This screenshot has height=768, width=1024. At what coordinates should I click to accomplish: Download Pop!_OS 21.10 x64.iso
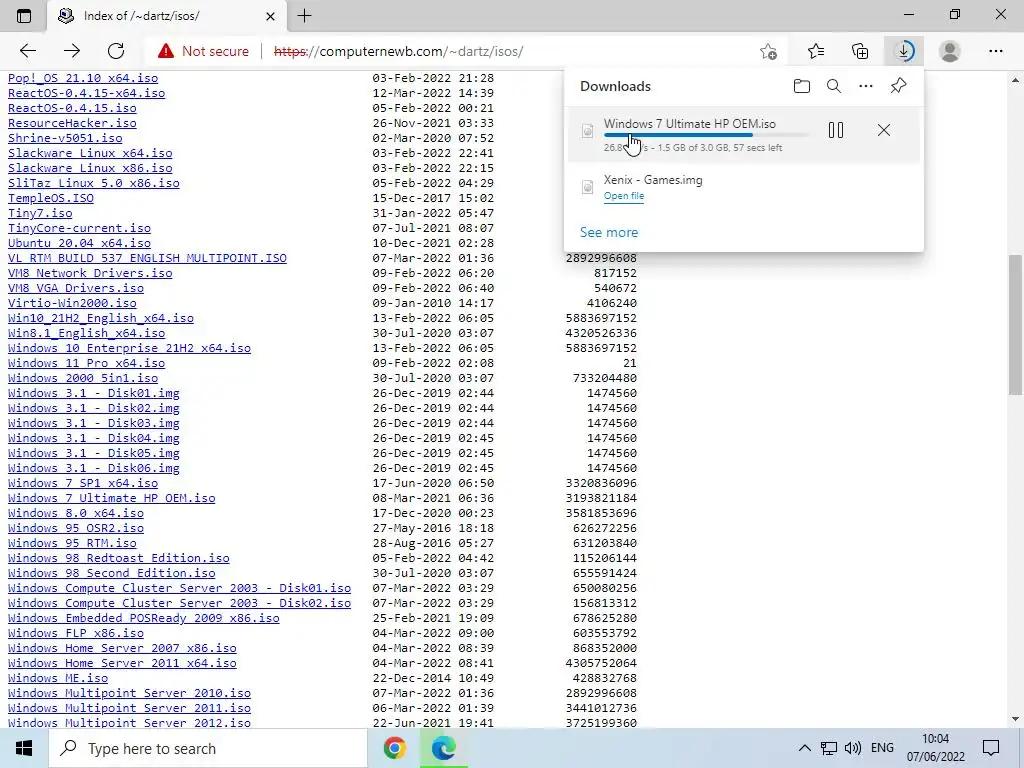83,78
